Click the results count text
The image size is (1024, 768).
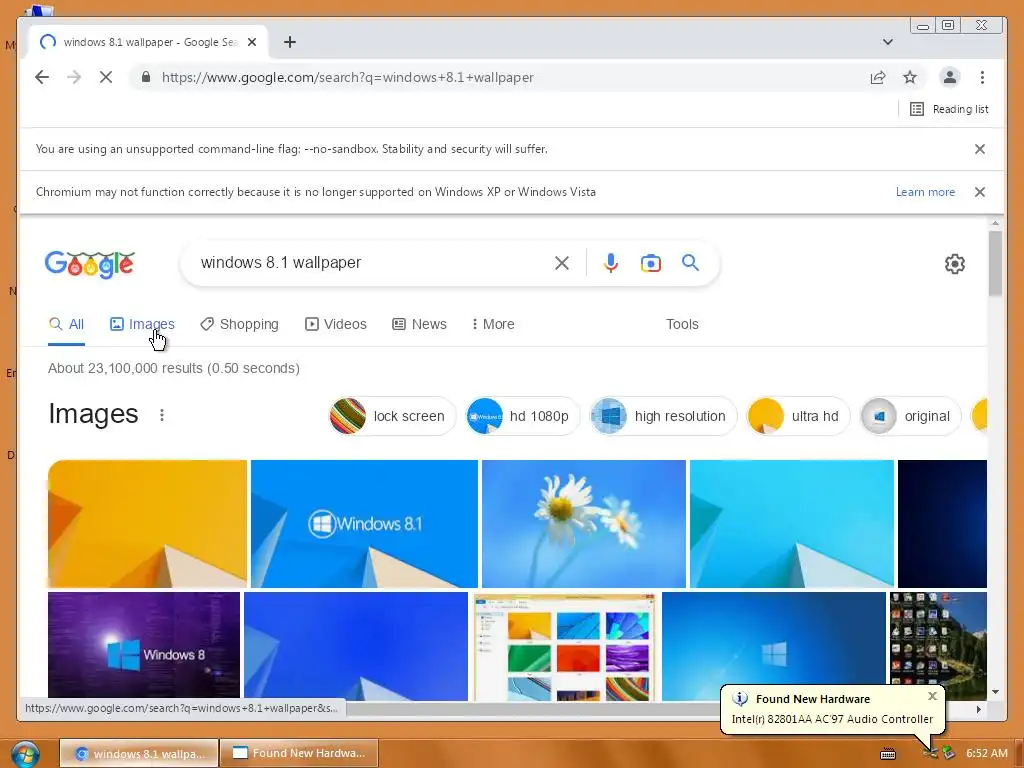coord(174,368)
